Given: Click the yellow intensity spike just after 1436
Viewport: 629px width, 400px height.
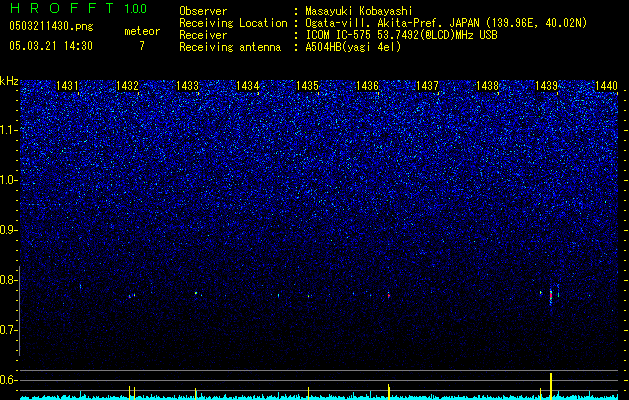Looking at the screenshot, I should [389, 392].
